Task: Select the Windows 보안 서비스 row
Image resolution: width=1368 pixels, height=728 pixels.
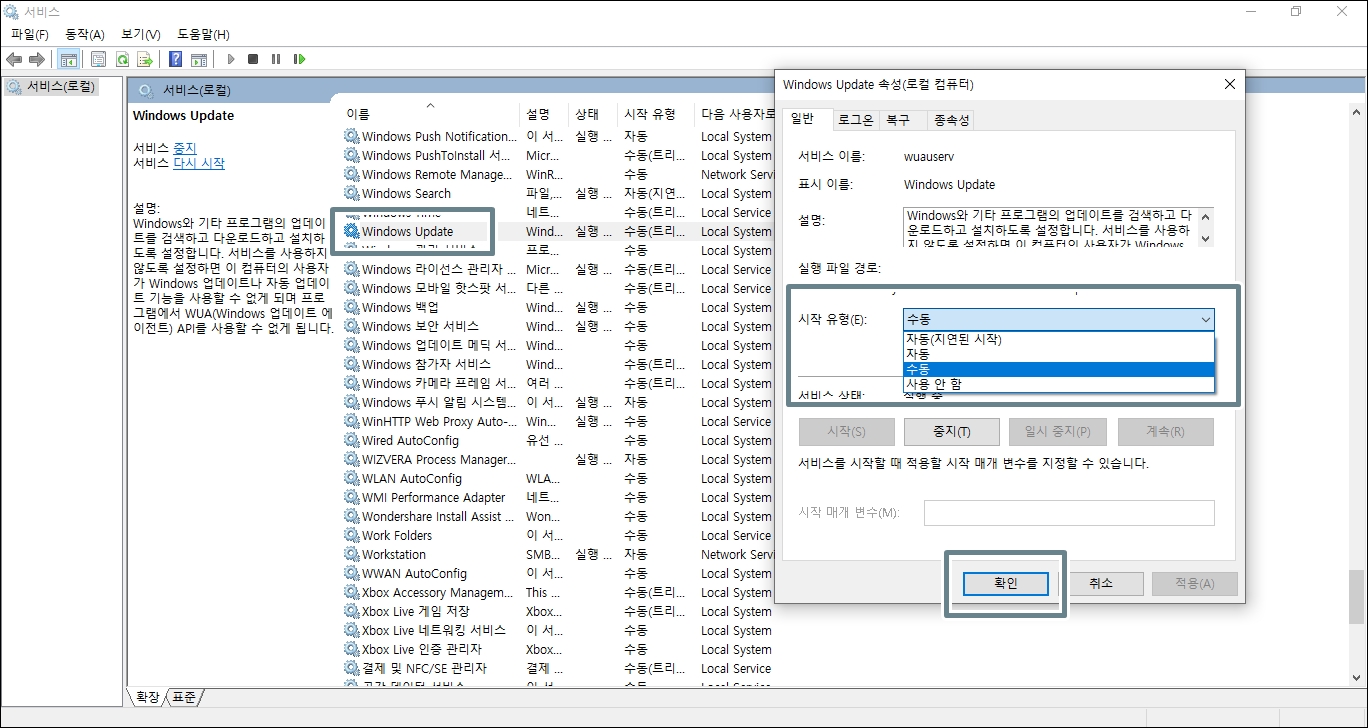Action: click(x=558, y=326)
